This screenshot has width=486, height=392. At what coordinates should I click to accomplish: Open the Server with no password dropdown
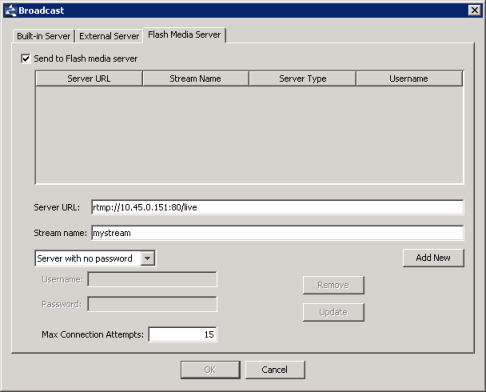[x=95, y=258]
